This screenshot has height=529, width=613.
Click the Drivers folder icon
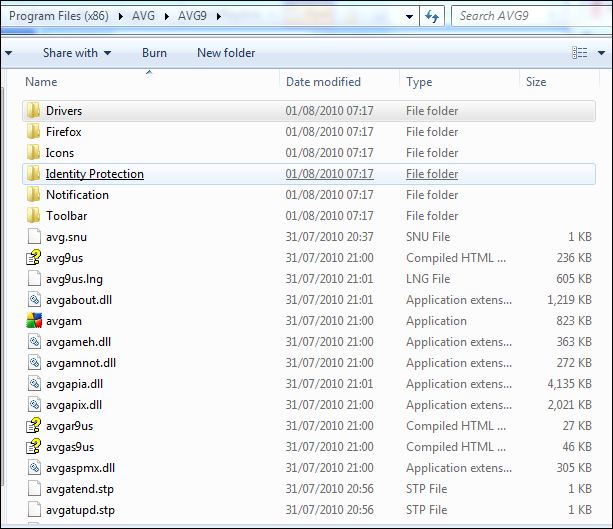[x=34, y=111]
